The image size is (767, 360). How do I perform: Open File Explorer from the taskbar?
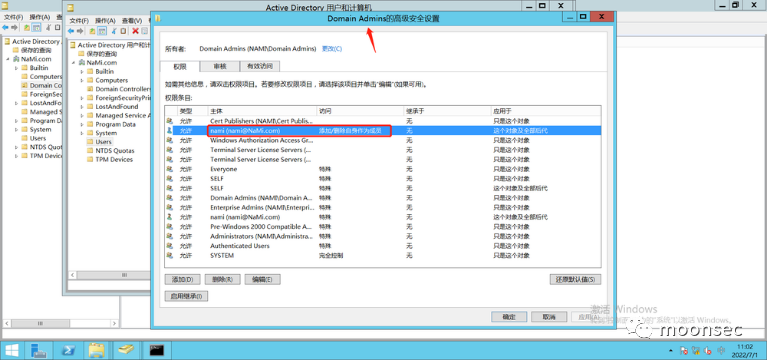click(97, 350)
